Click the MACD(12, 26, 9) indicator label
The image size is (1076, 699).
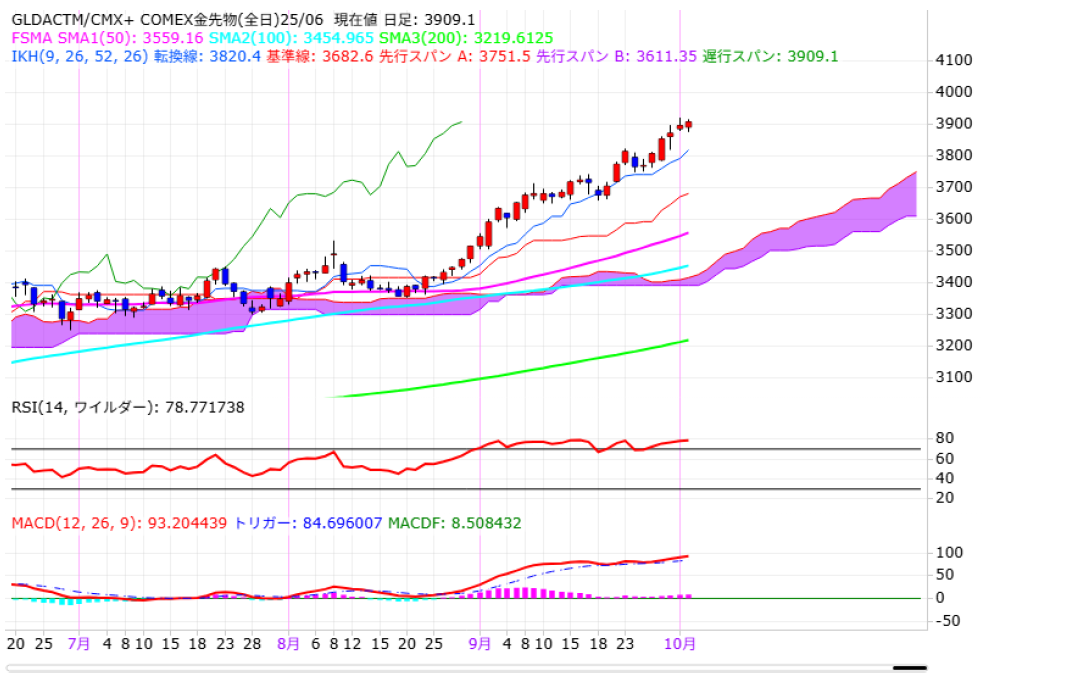[x=119, y=523]
